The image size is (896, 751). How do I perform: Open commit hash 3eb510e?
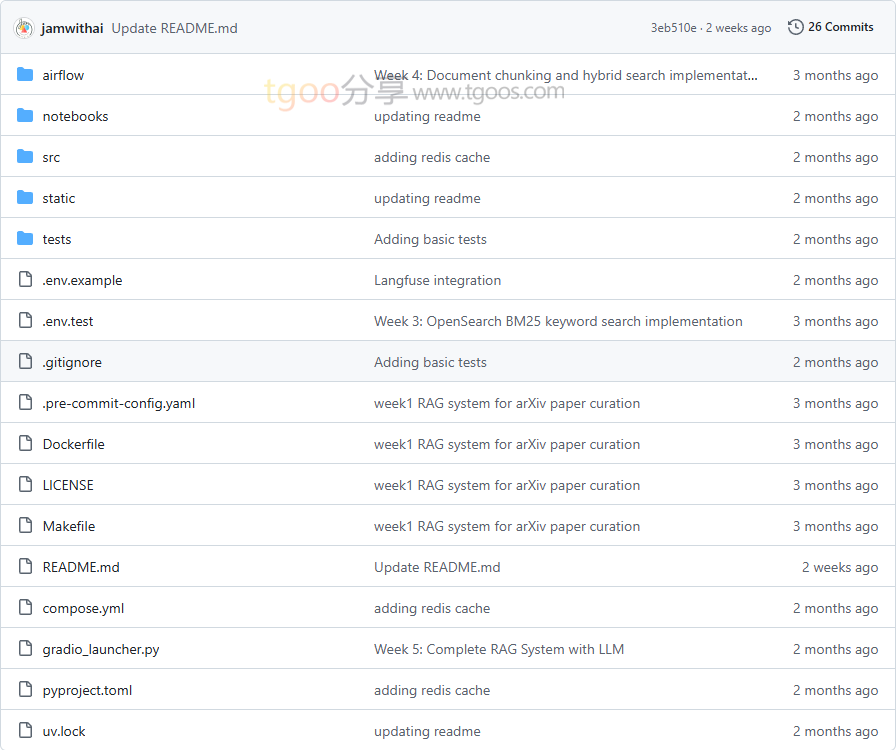pos(673,28)
